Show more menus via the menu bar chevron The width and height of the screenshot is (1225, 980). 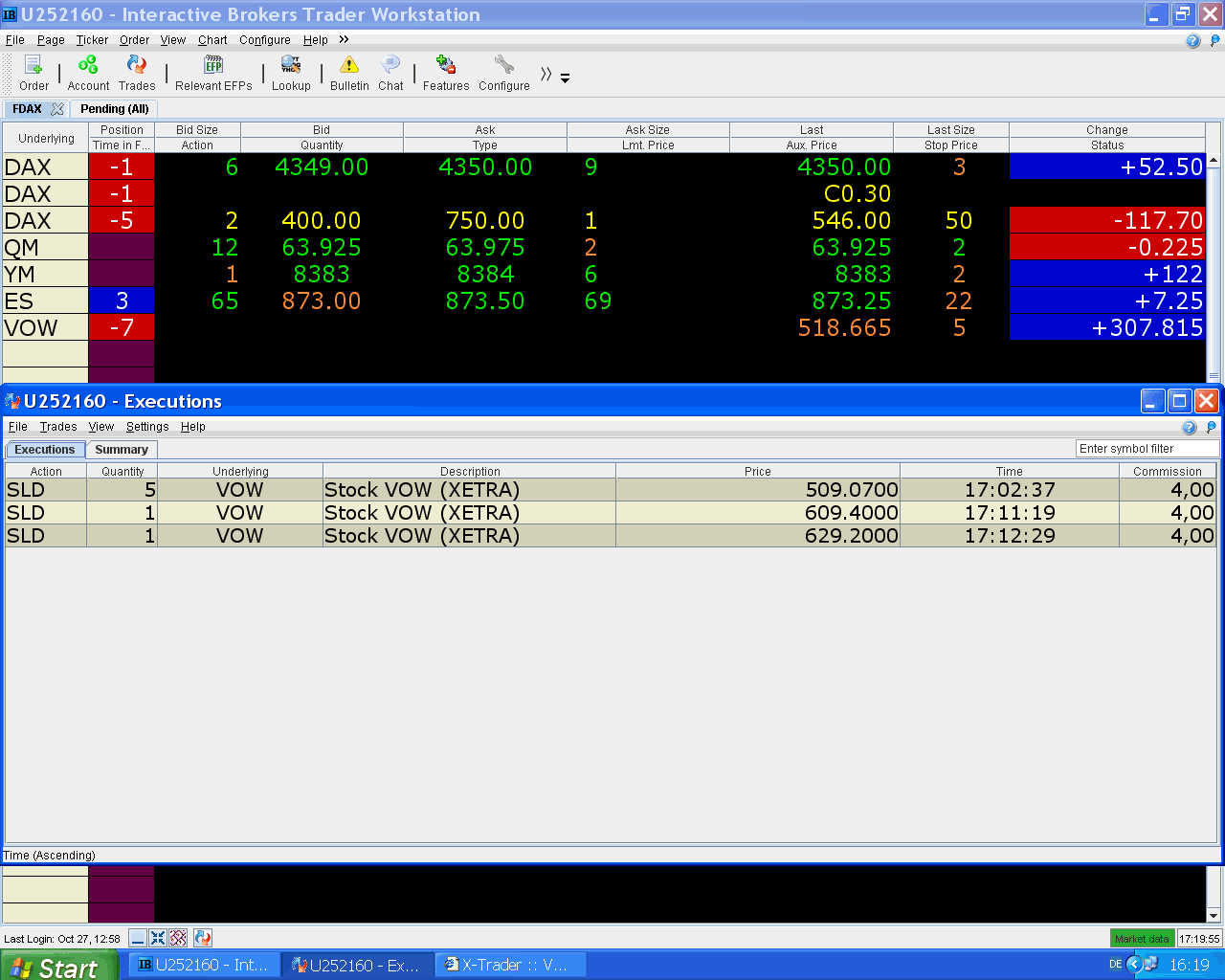pyautogui.click(x=344, y=39)
